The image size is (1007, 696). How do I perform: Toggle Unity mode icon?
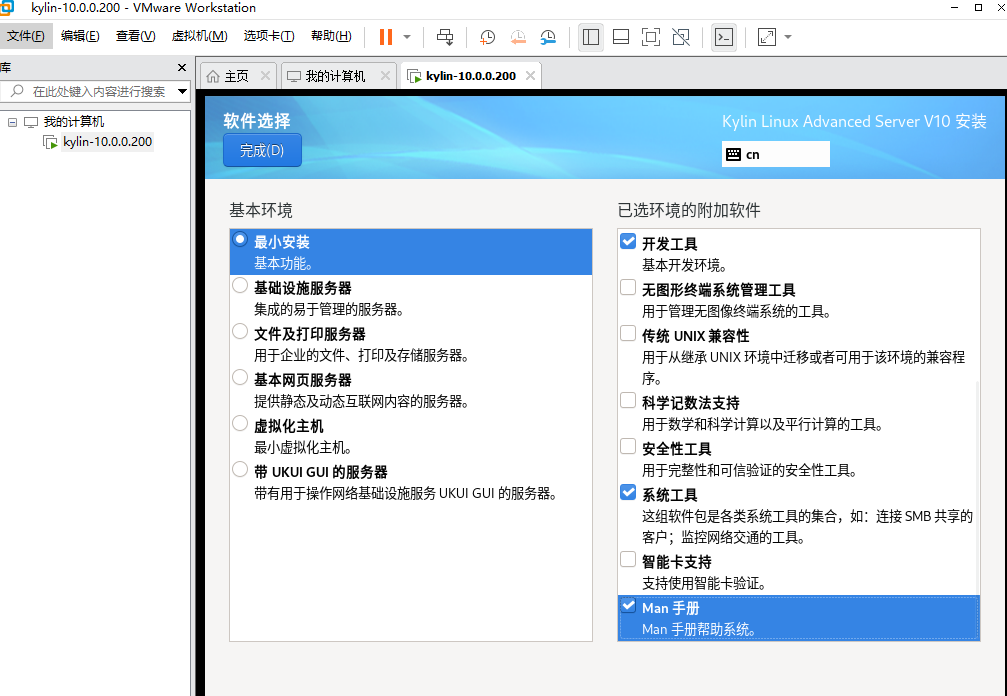(x=681, y=37)
